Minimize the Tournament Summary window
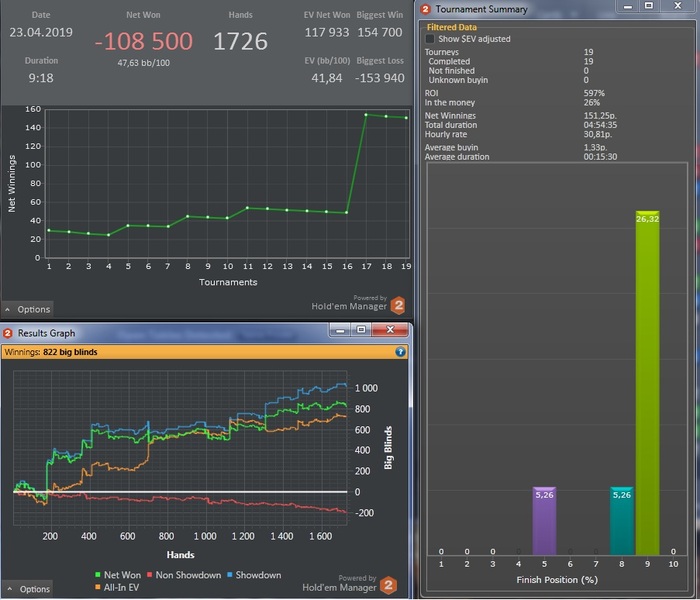Image resolution: width=700 pixels, height=600 pixels. [627, 6]
